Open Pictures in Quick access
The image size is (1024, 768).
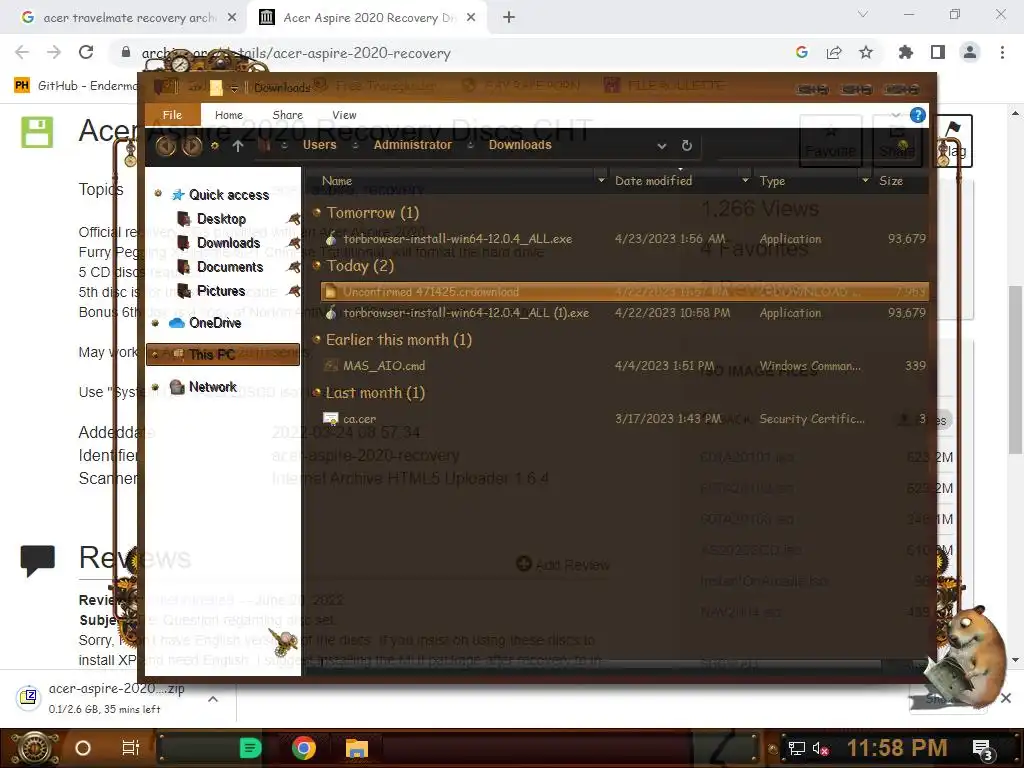[x=221, y=291]
